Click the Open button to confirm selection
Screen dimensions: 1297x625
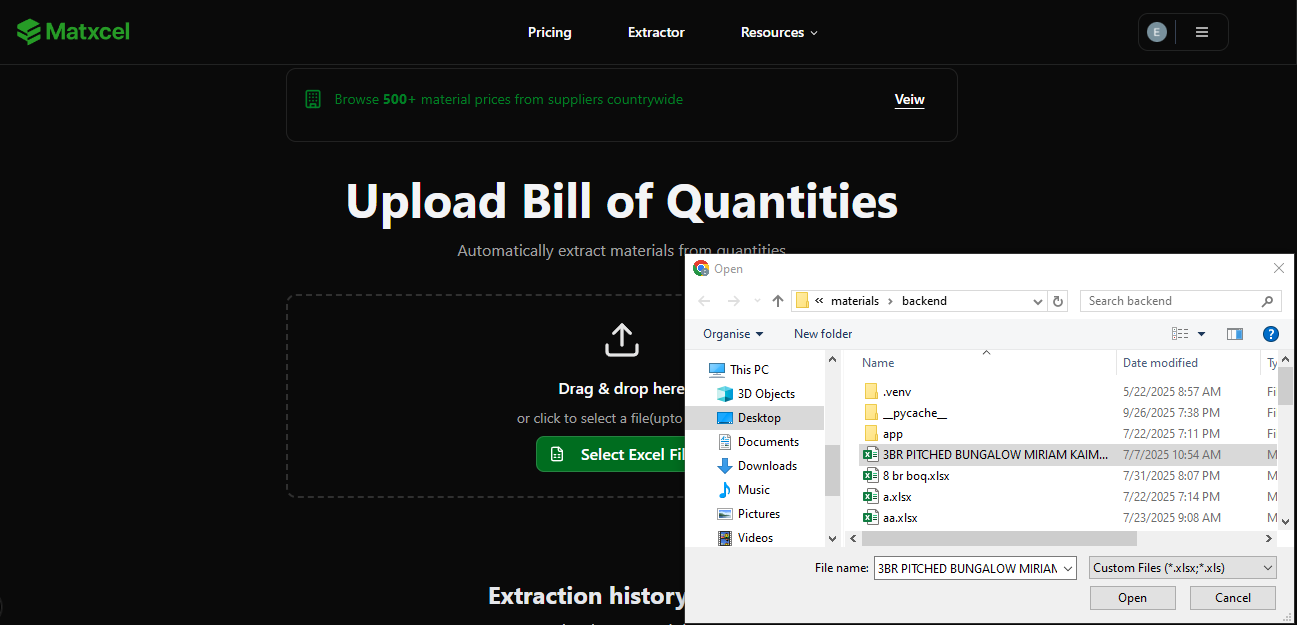point(1132,597)
